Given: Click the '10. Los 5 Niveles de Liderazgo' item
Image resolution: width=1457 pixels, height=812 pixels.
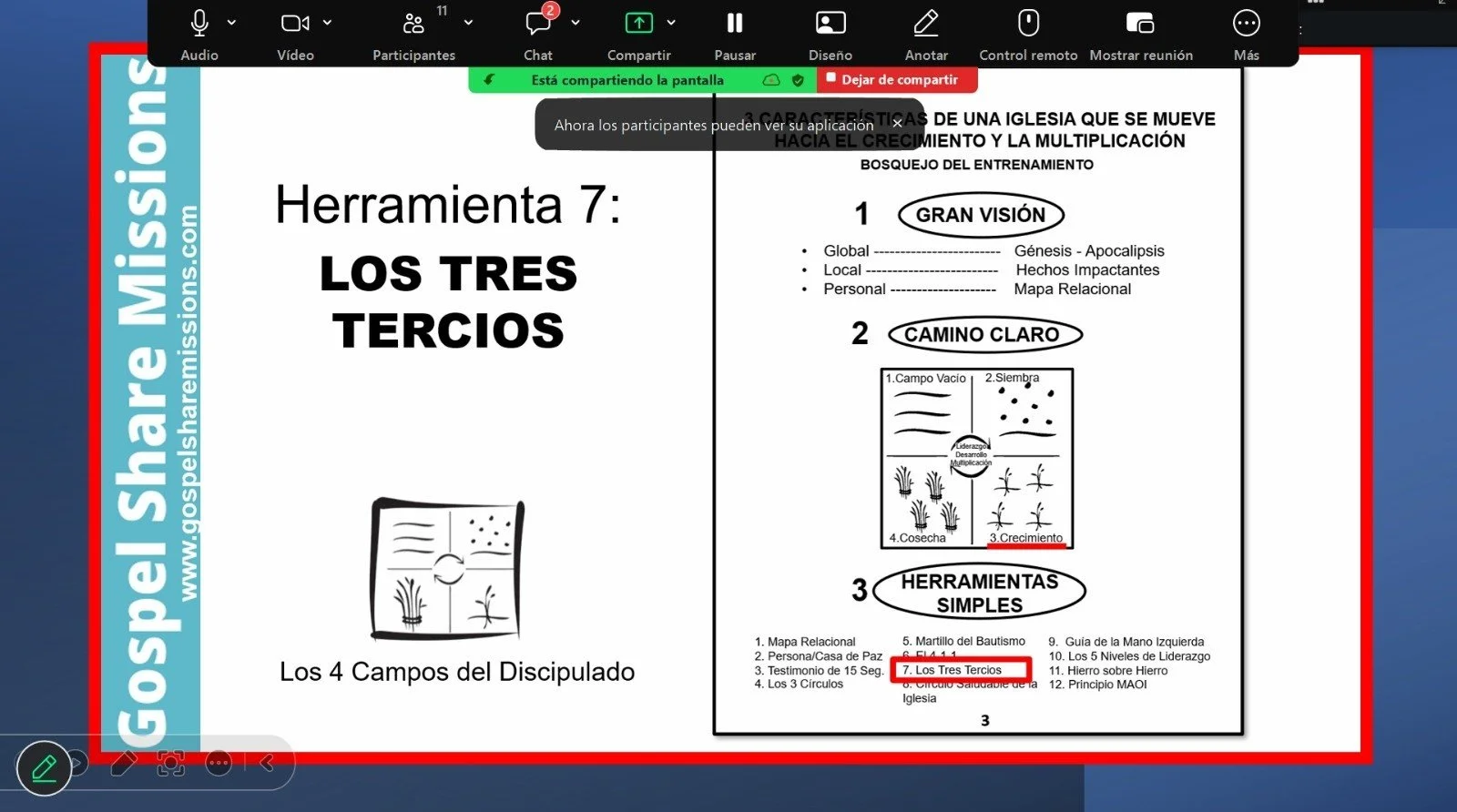Looking at the screenshot, I should coord(1129,655).
